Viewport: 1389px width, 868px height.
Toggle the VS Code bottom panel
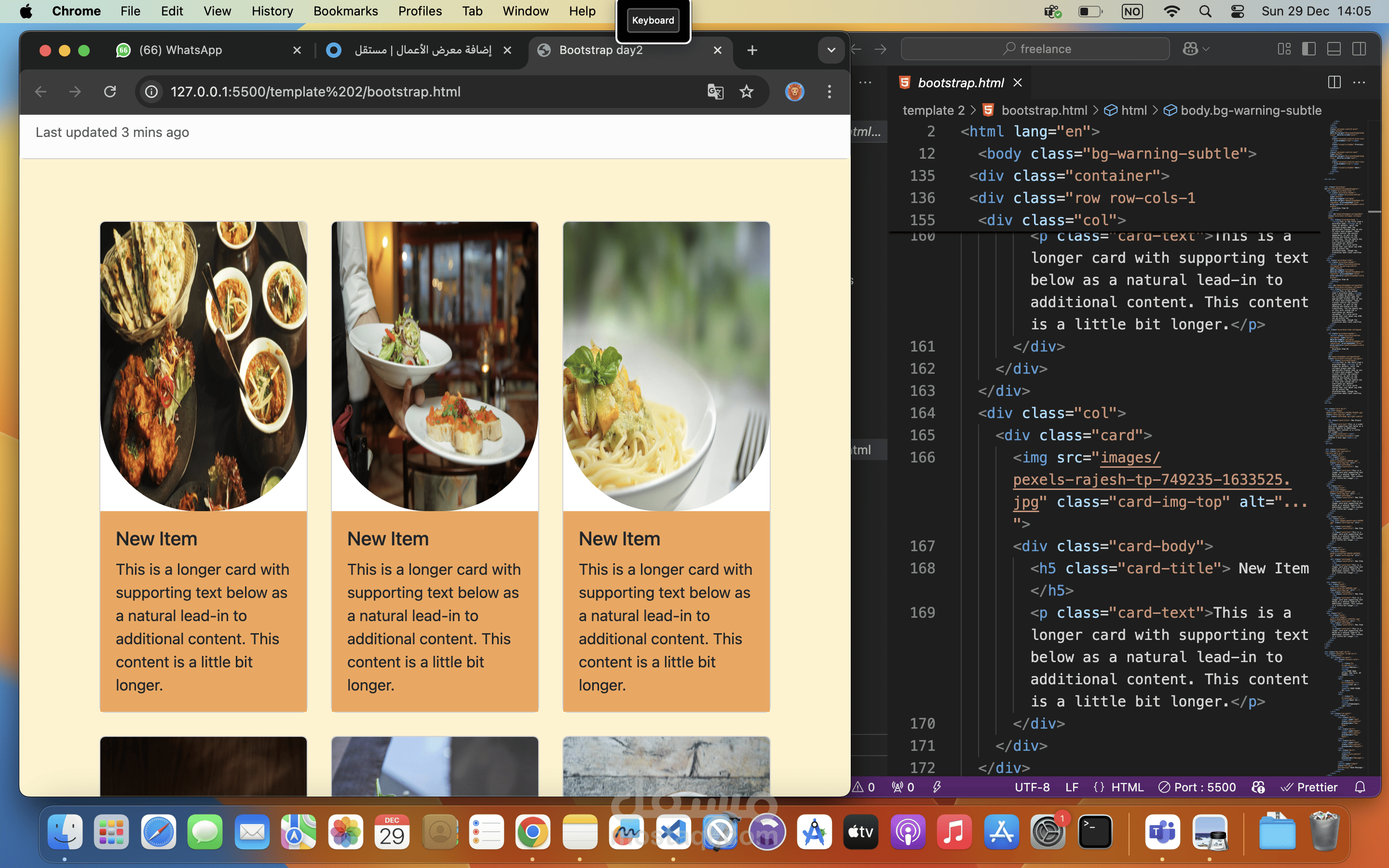(1334, 49)
